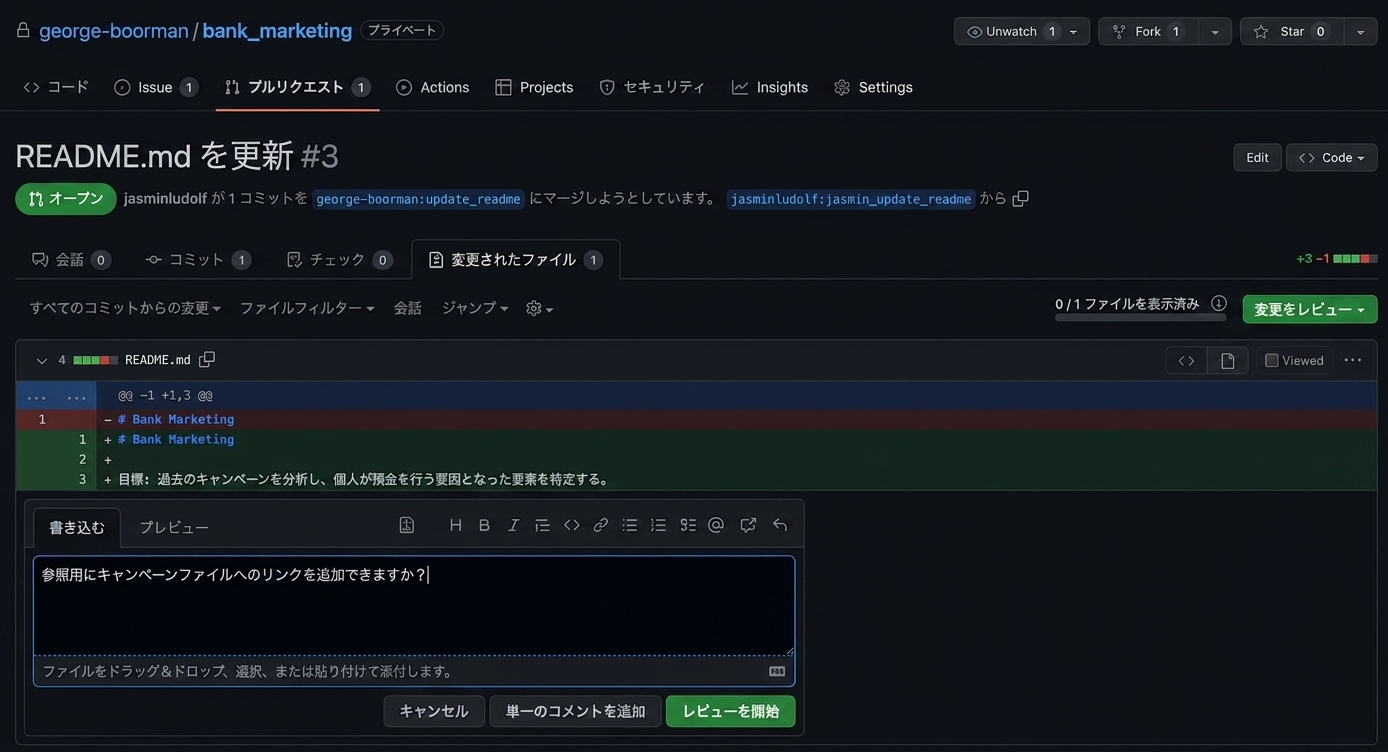This screenshot has width=1388, height=752.
Task: Click 単一のコメントを追加 button
Action: click(x=575, y=711)
